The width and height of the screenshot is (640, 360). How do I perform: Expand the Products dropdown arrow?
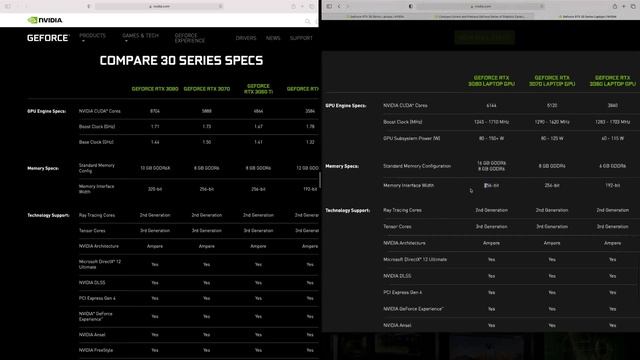[x=83, y=41]
